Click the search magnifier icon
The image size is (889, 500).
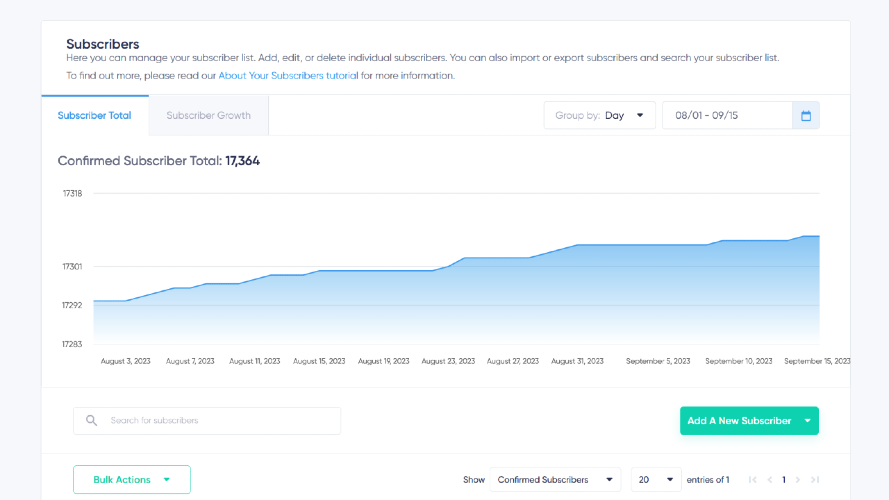click(91, 421)
